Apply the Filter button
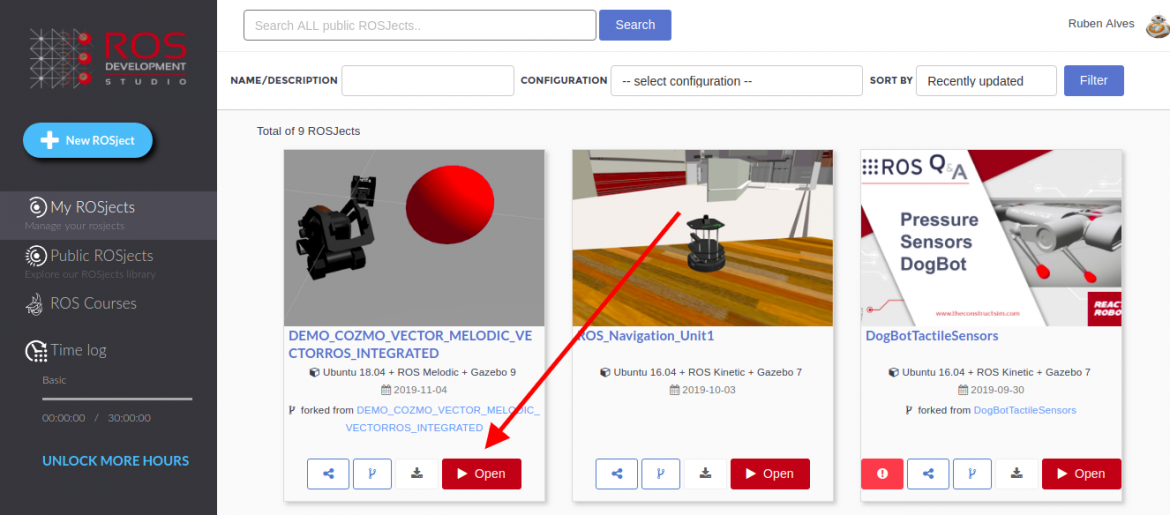1170x515 pixels. (x=1093, y=81)
